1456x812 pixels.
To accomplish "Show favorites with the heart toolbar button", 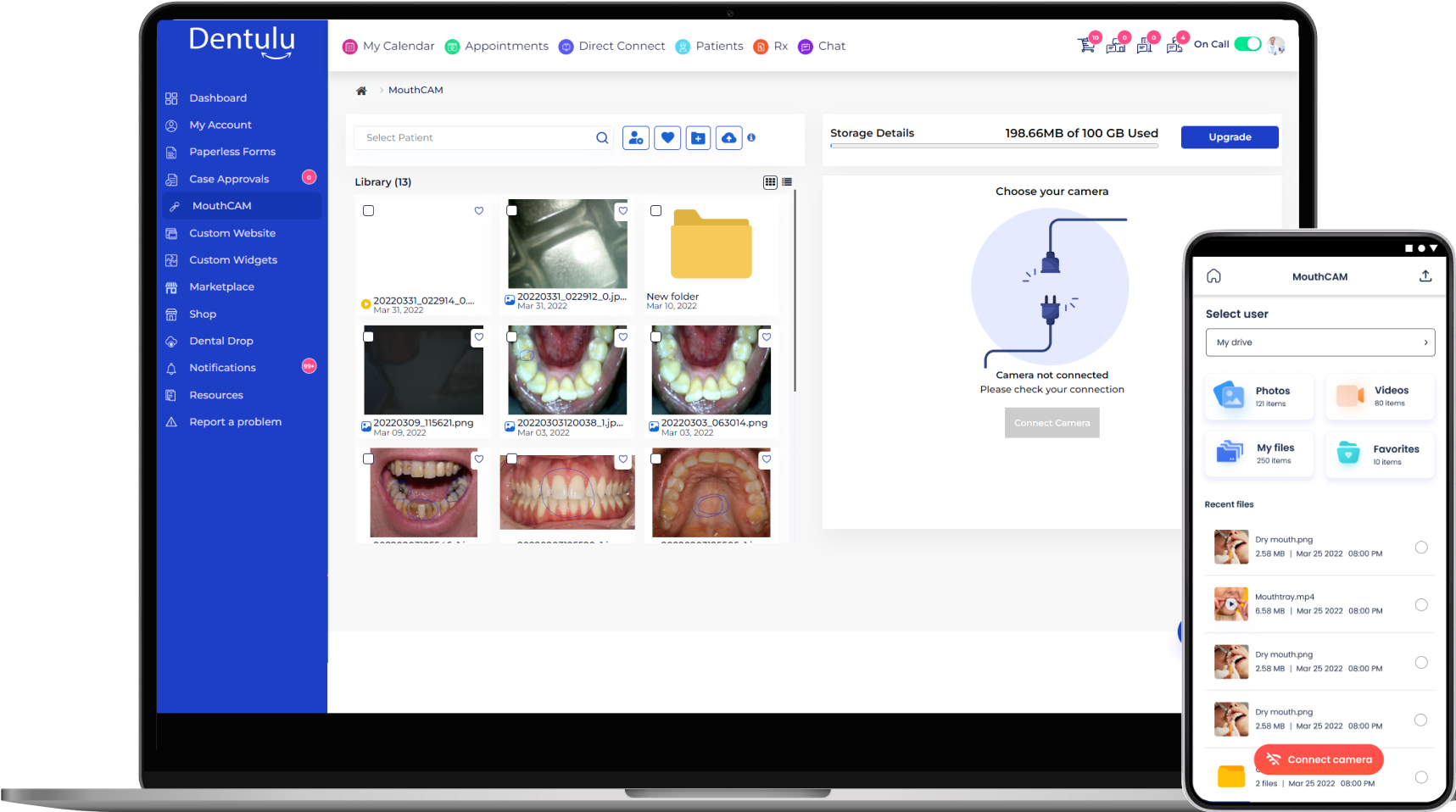I will coord(667,137).
